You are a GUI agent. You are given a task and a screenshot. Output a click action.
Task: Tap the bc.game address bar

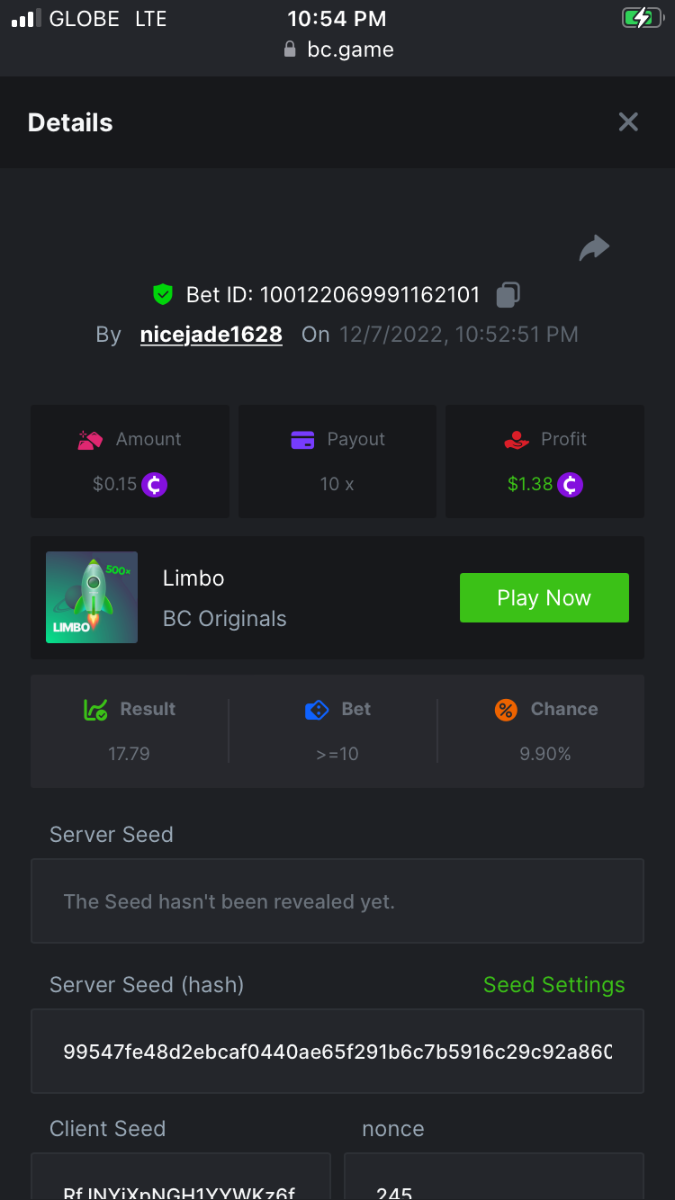pos(338,50)
